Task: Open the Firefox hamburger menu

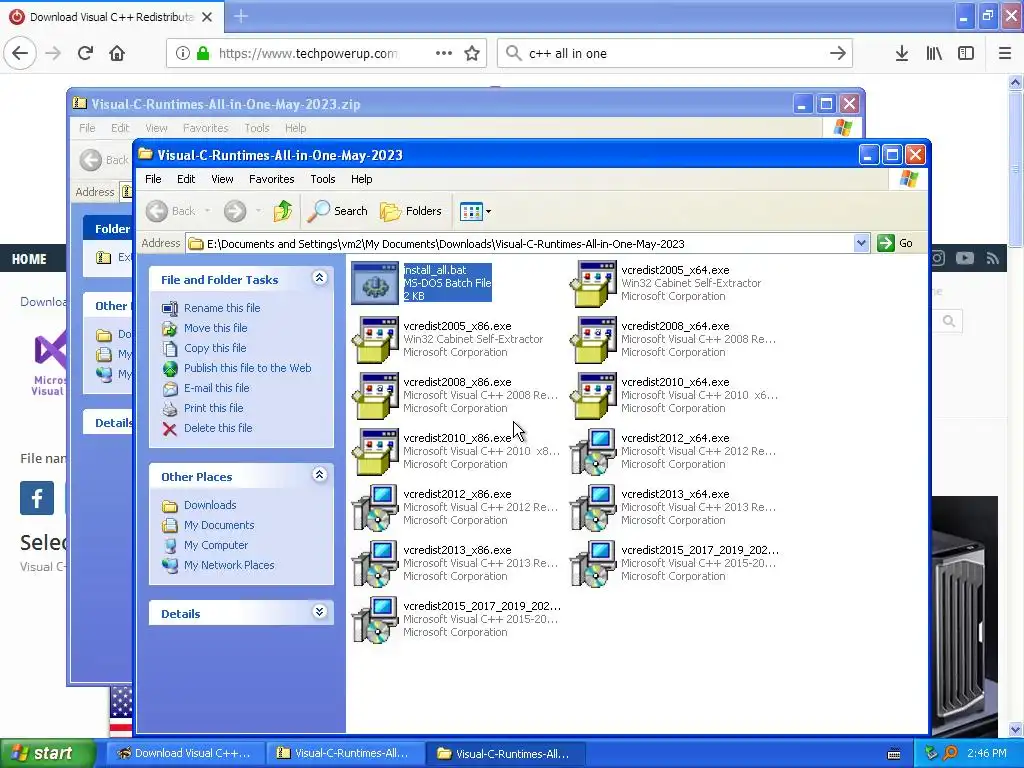Action: click(x=1005, y=53)
